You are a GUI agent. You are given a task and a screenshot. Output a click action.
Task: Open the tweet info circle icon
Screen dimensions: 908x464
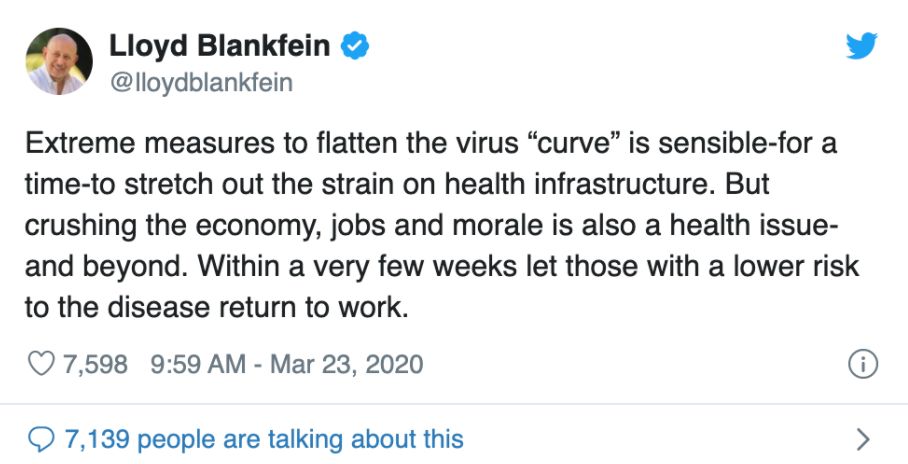pos(862,364)
